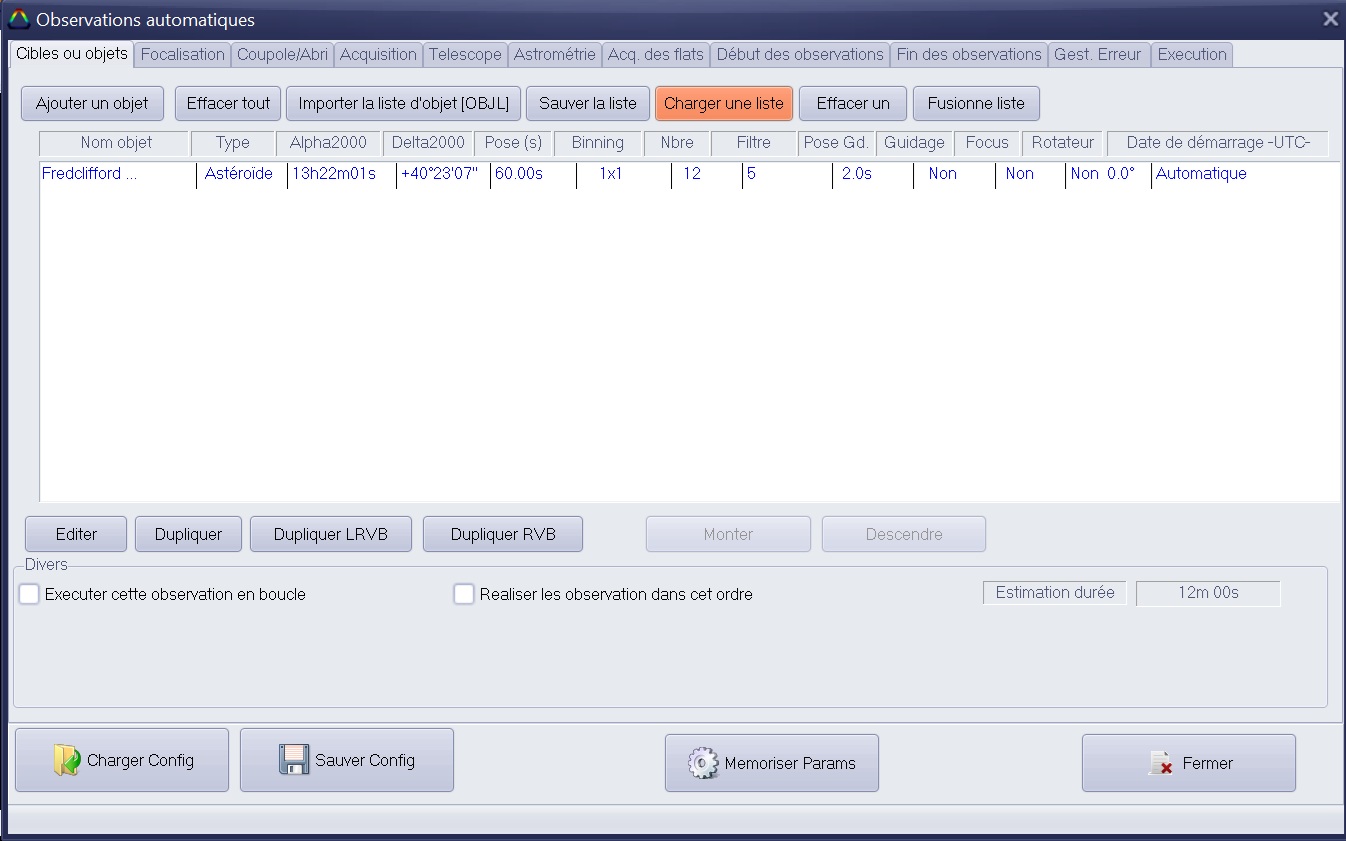Click the Memoriser Params gear icon
Screen dimensions: 1346x841
click(x=703, y=763)
